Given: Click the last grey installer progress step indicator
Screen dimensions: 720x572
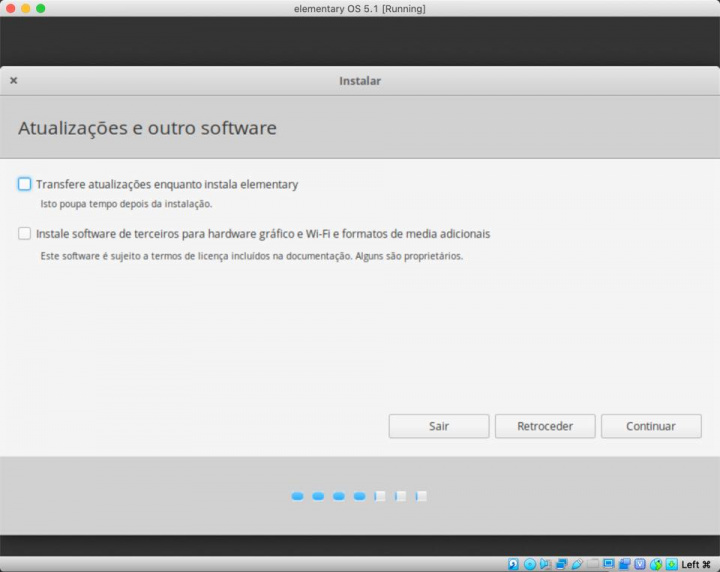Looking at the screenshot, I should pyautogui.click(x=422, y=496).
